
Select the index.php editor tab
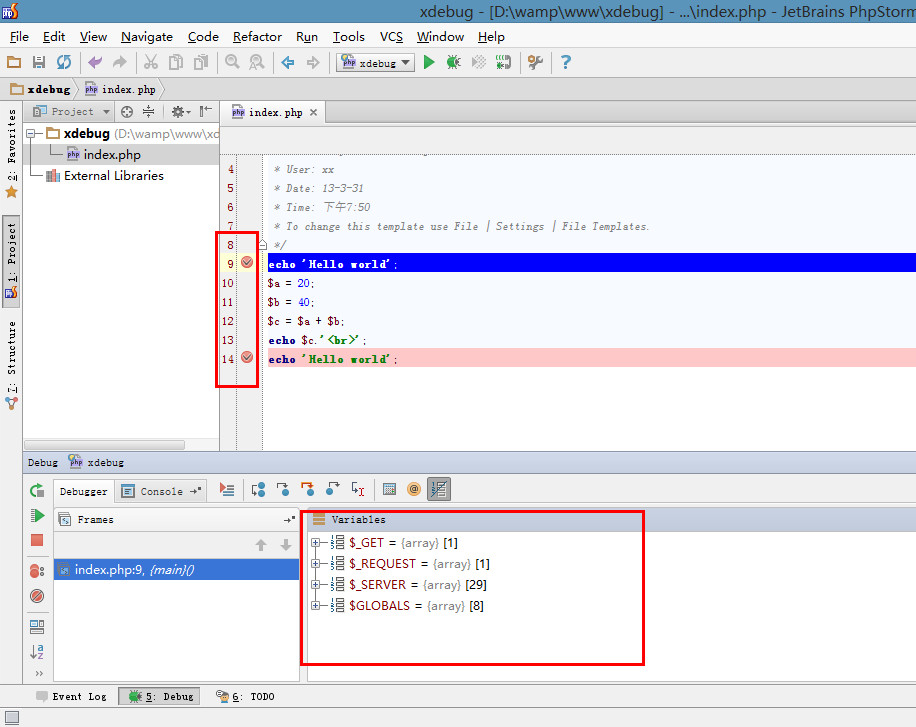pyautogui.click(x=275, y=112)
